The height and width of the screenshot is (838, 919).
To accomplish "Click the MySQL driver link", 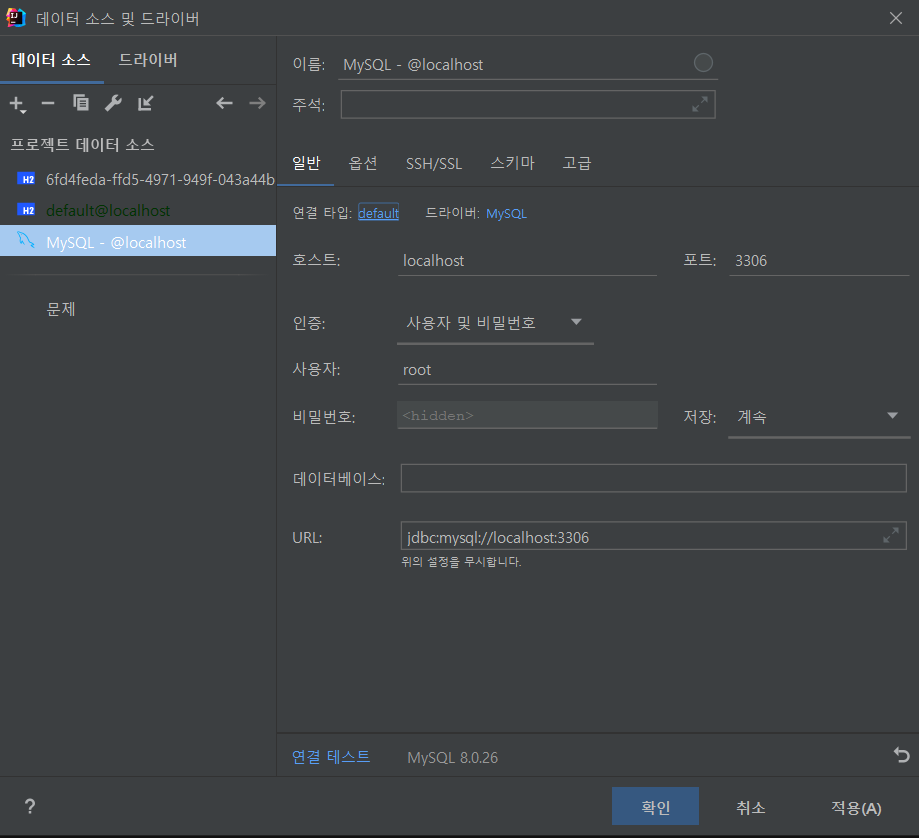I will coord(506,213).
